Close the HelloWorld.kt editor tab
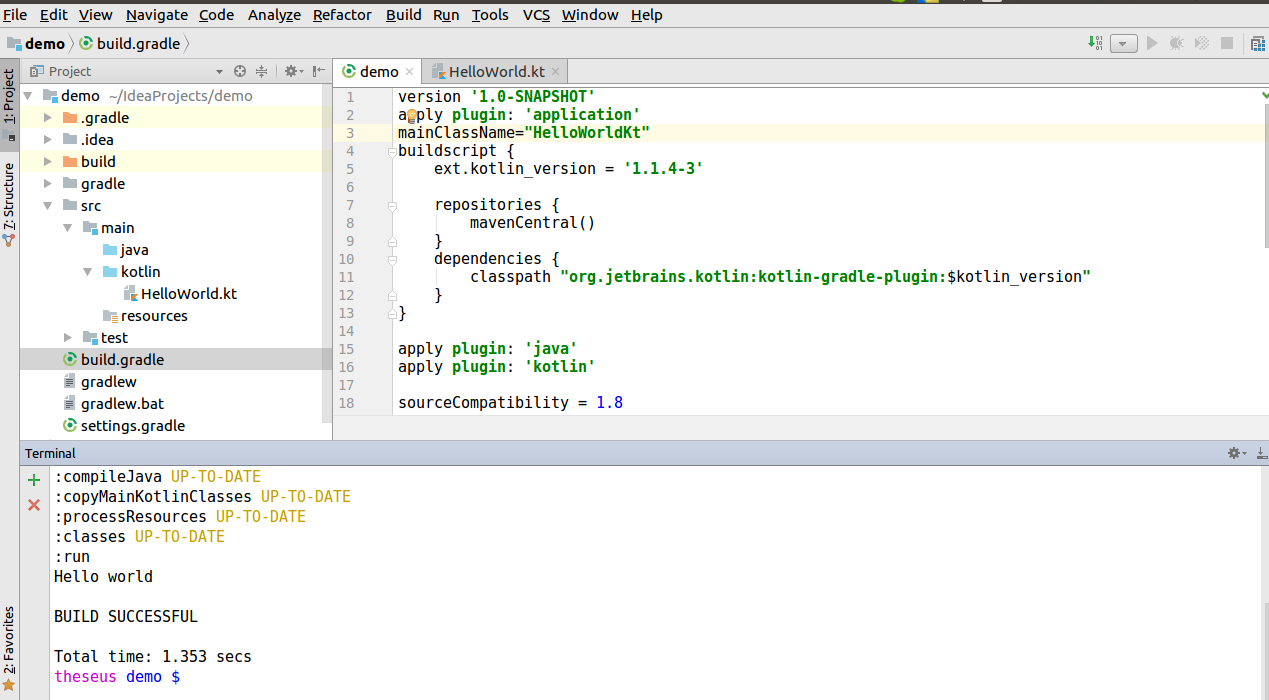This screenshot has height=700, width=1269. [x=556, y=72]
